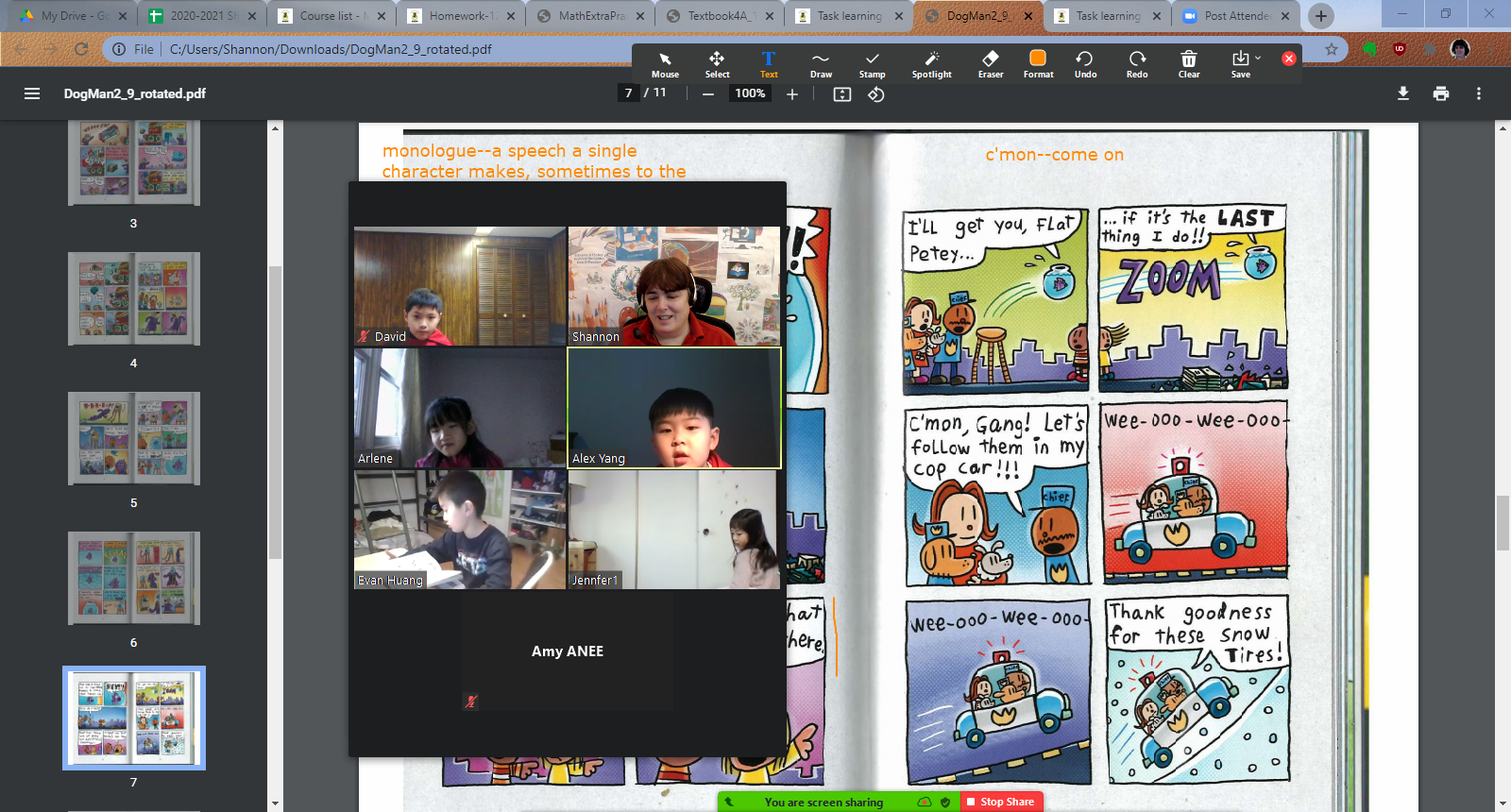Close the annotation toolbar
Screen dimensions: 1511x812
click(x=1288, y=58)
